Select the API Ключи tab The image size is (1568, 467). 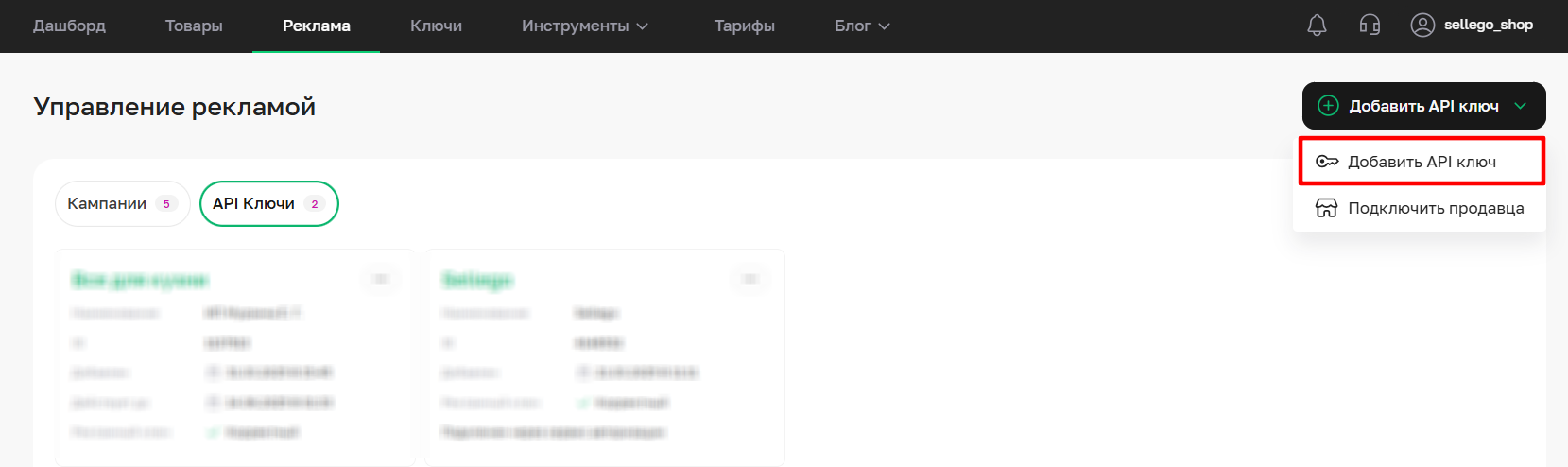268,204
